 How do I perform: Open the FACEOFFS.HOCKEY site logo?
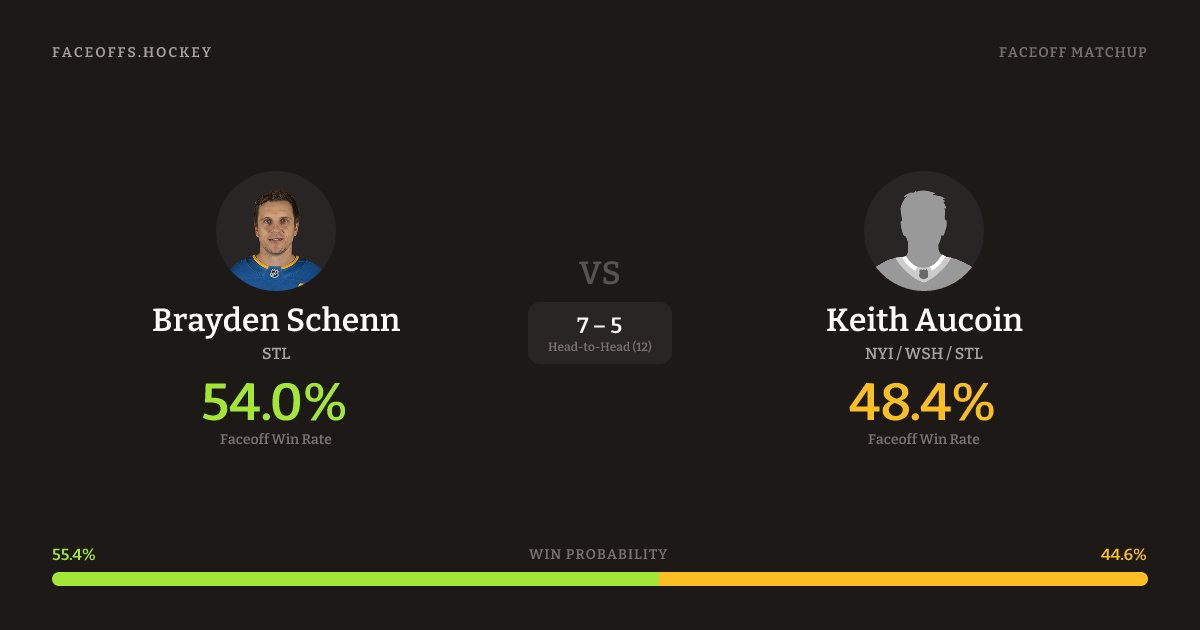point(132,52)
